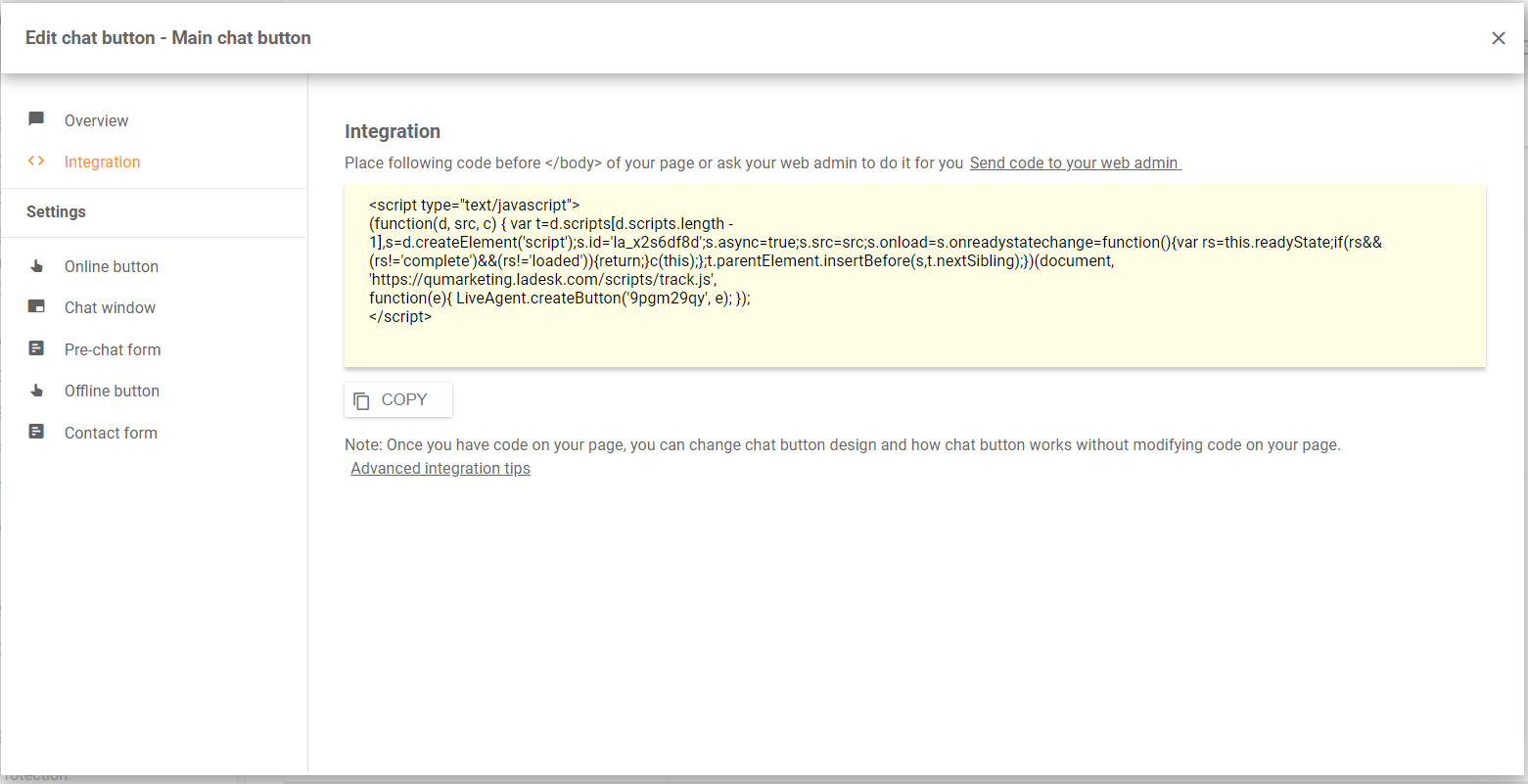
Task: Close the Edit chat button dialog
Action: (x=1498, y=38)
